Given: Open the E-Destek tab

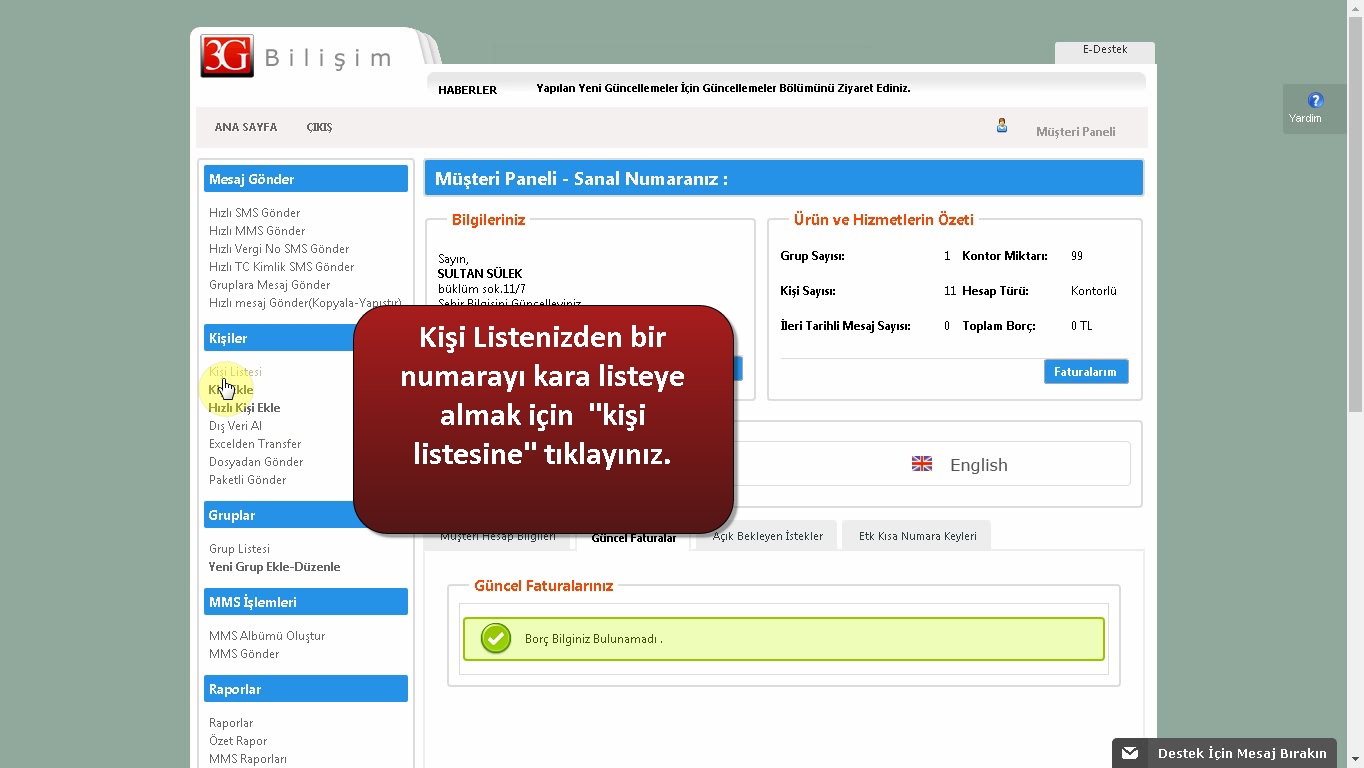Looking at the screenshot, I should (1104, 50).
